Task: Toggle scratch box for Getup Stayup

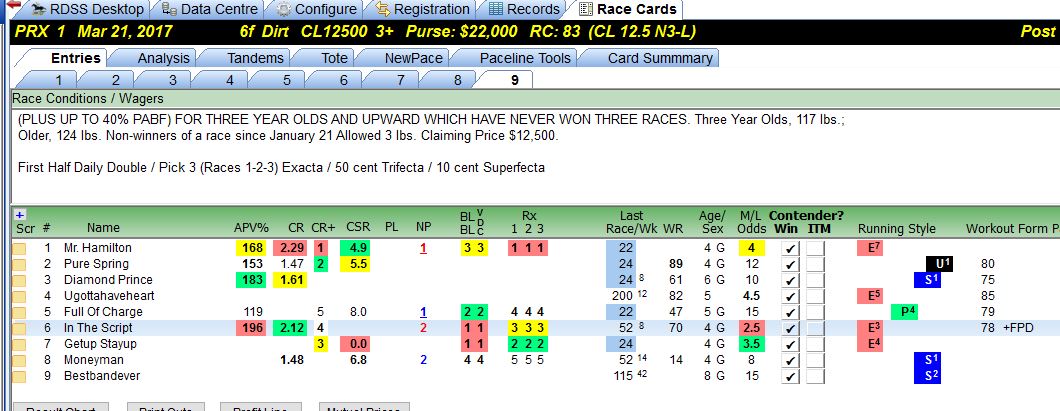Action: point(20,344)
